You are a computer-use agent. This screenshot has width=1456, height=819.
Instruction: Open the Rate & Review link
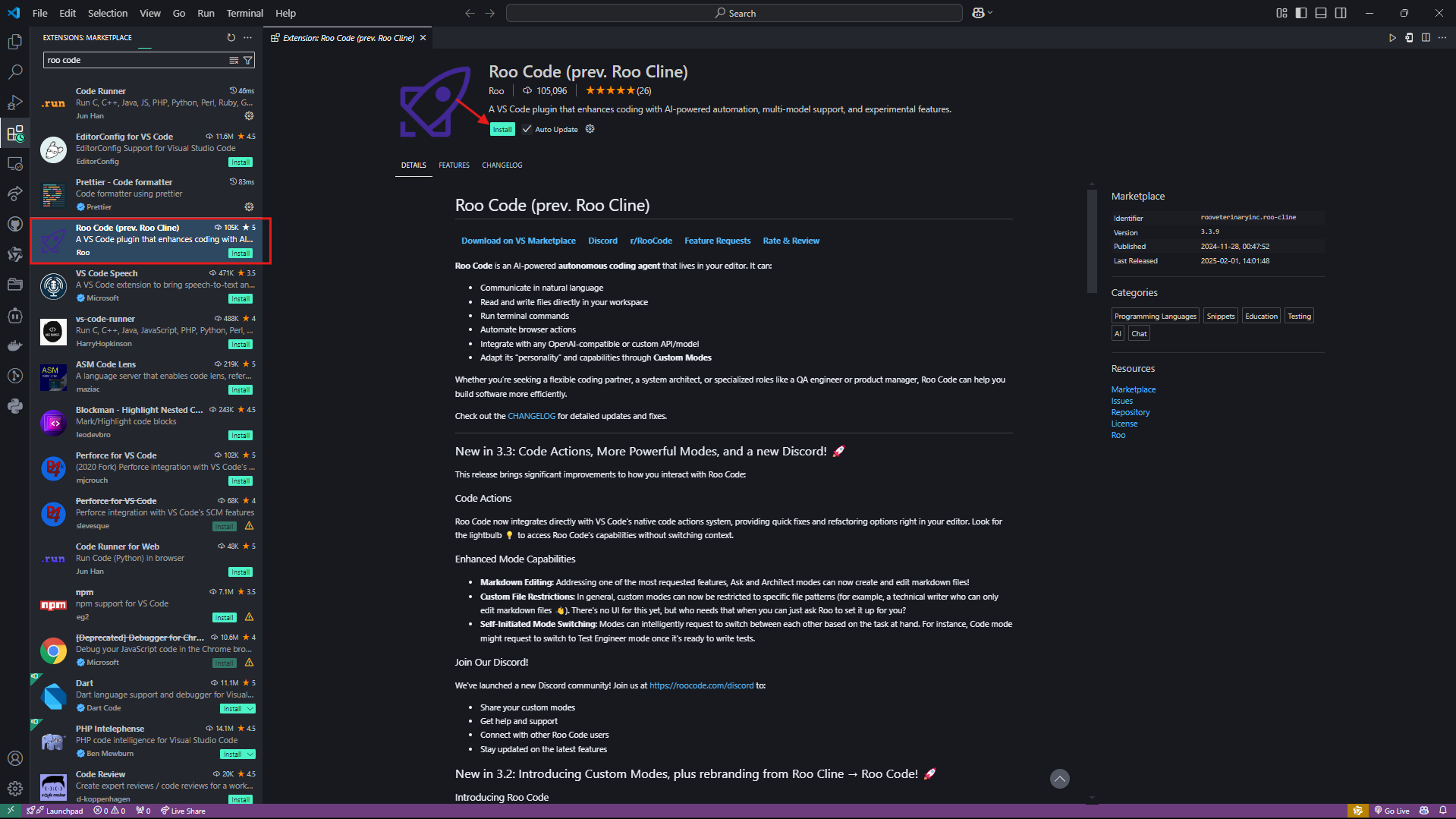(x=791, y=241)
